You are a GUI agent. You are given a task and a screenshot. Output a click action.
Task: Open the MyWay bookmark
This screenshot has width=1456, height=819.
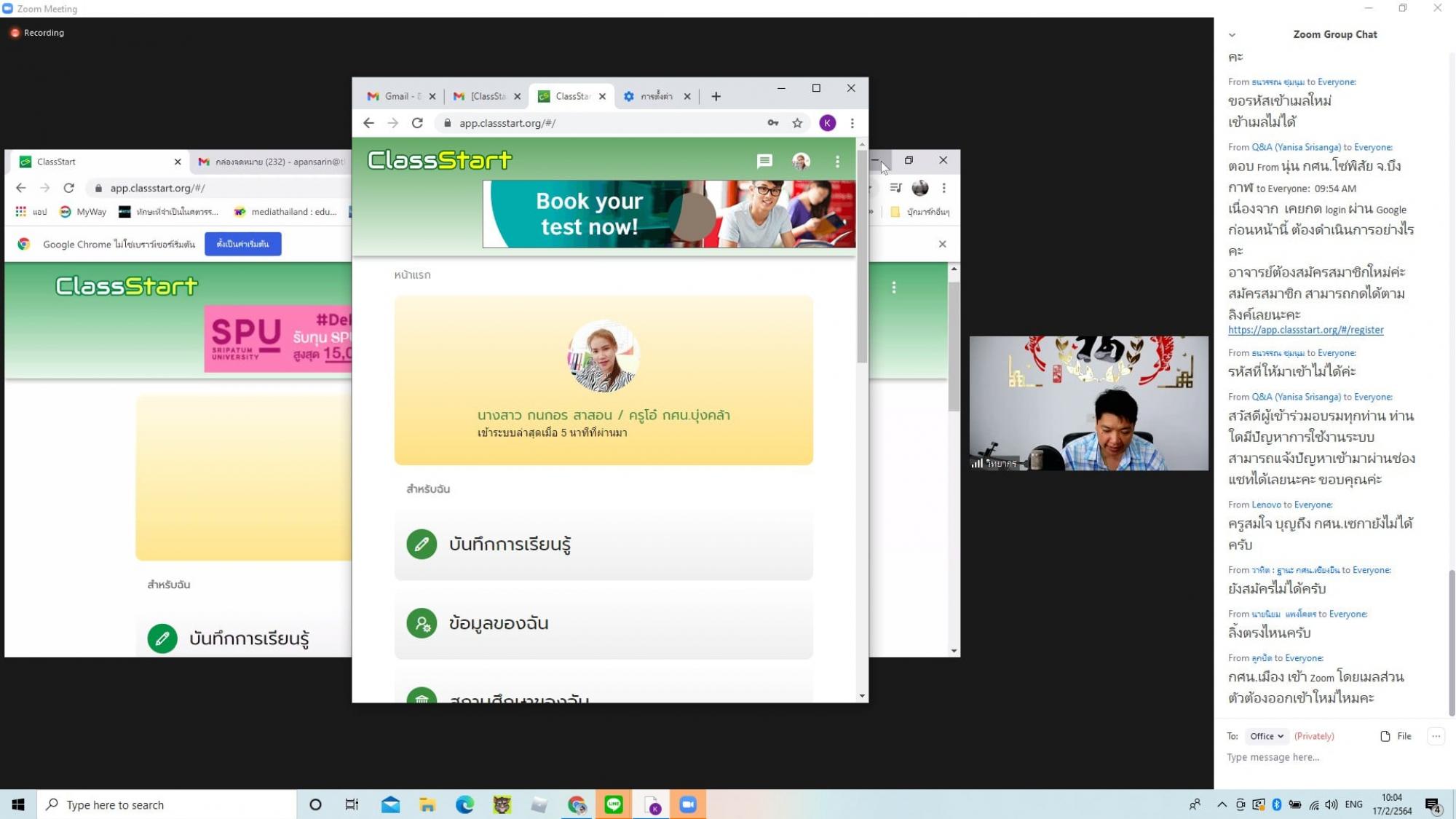tap(84, 212)
